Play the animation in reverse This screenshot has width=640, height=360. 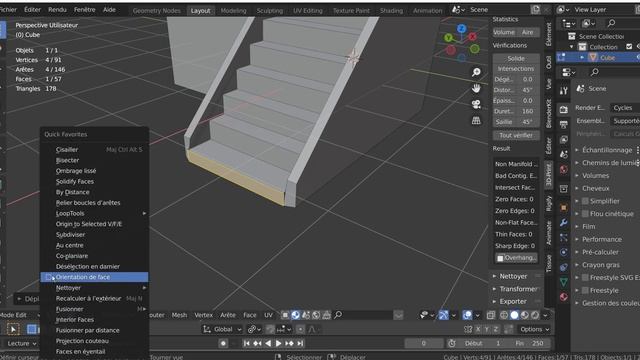(x=268, y=344)
